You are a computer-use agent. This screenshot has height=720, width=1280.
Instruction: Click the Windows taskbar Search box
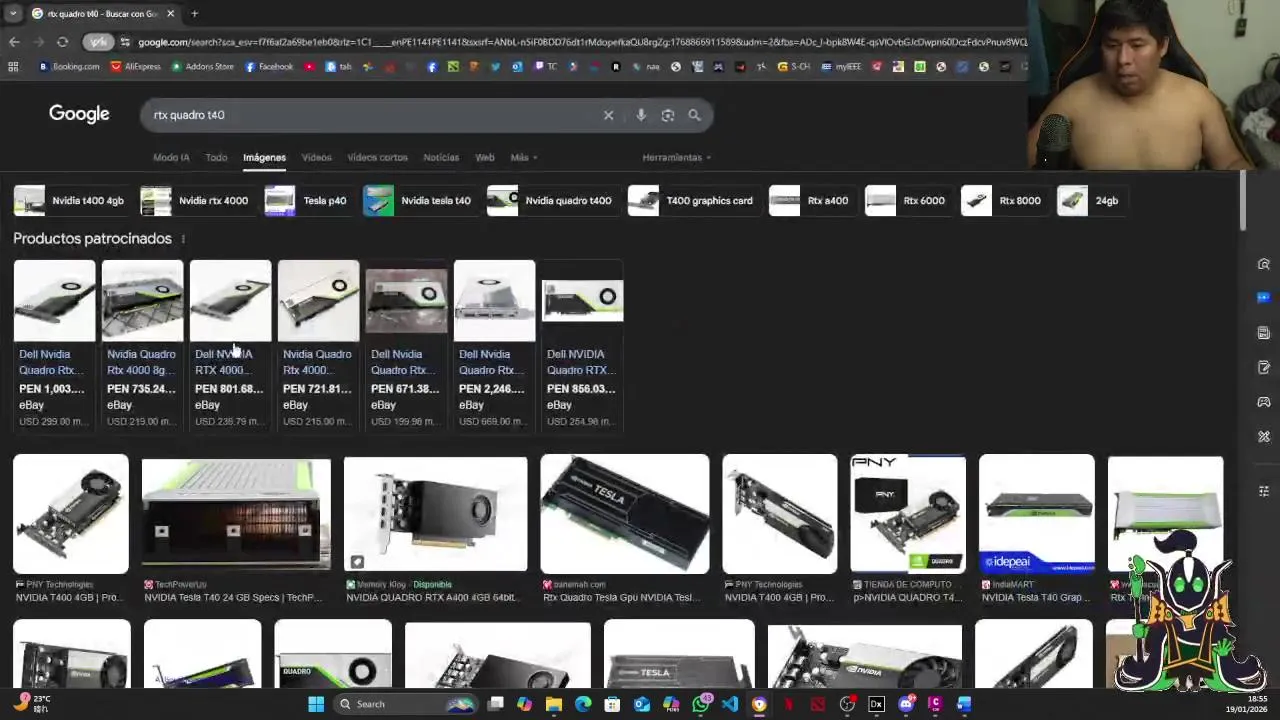pos(406,704)
